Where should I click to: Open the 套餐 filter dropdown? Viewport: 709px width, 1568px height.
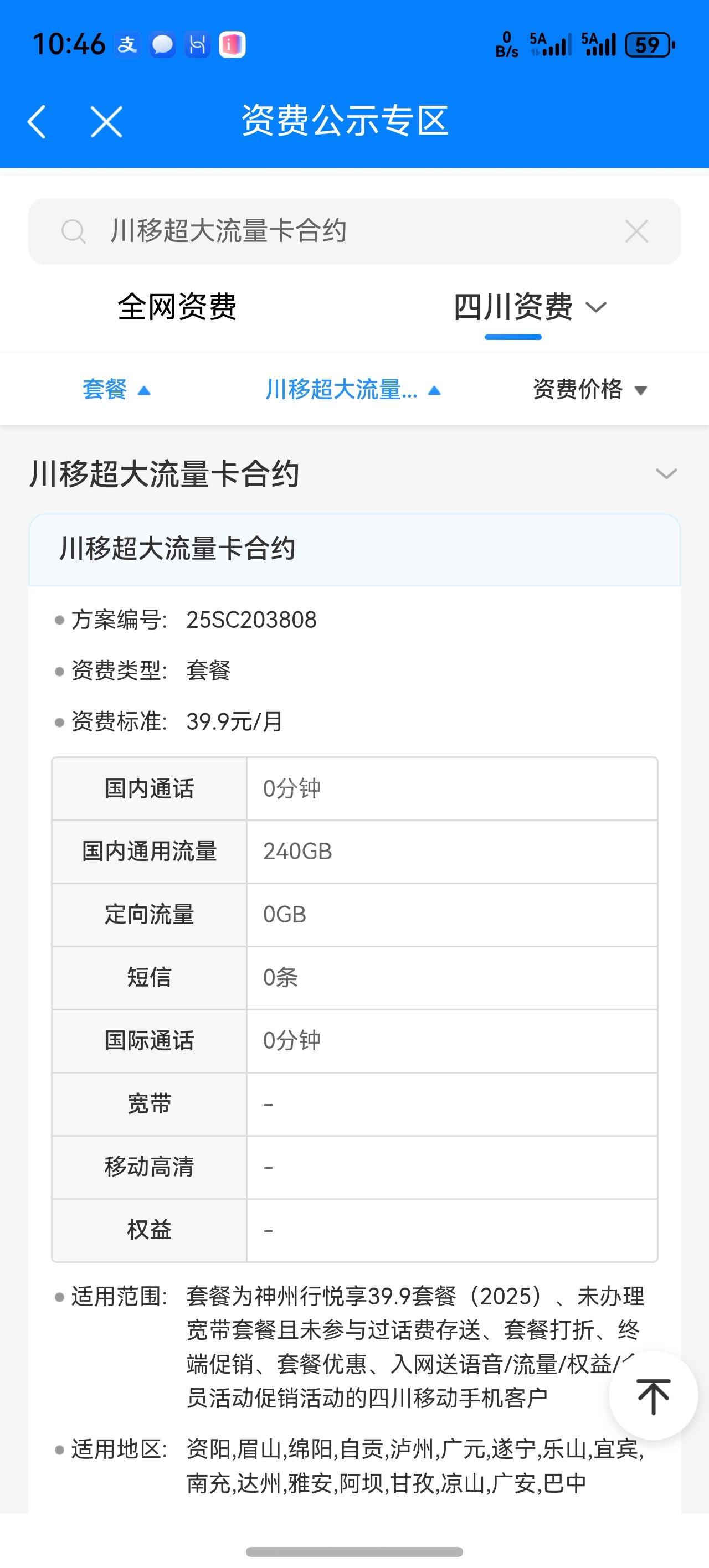[116, 390]
